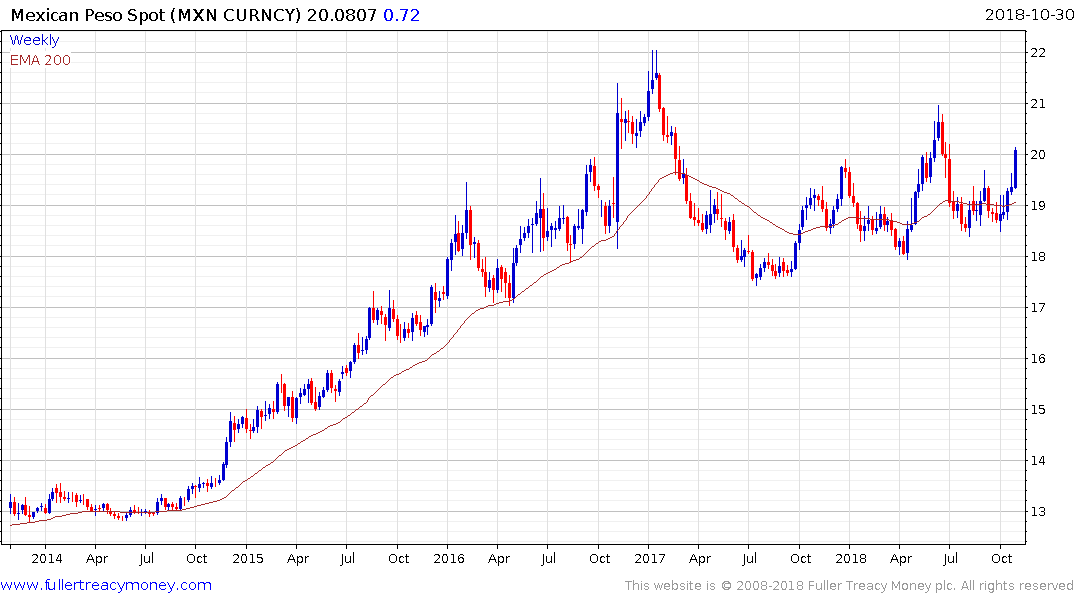This screenshot has height=600, width=1075.
Task: Open the www.fullertreacymoney.com link
Action: click(x=106, y=585)
